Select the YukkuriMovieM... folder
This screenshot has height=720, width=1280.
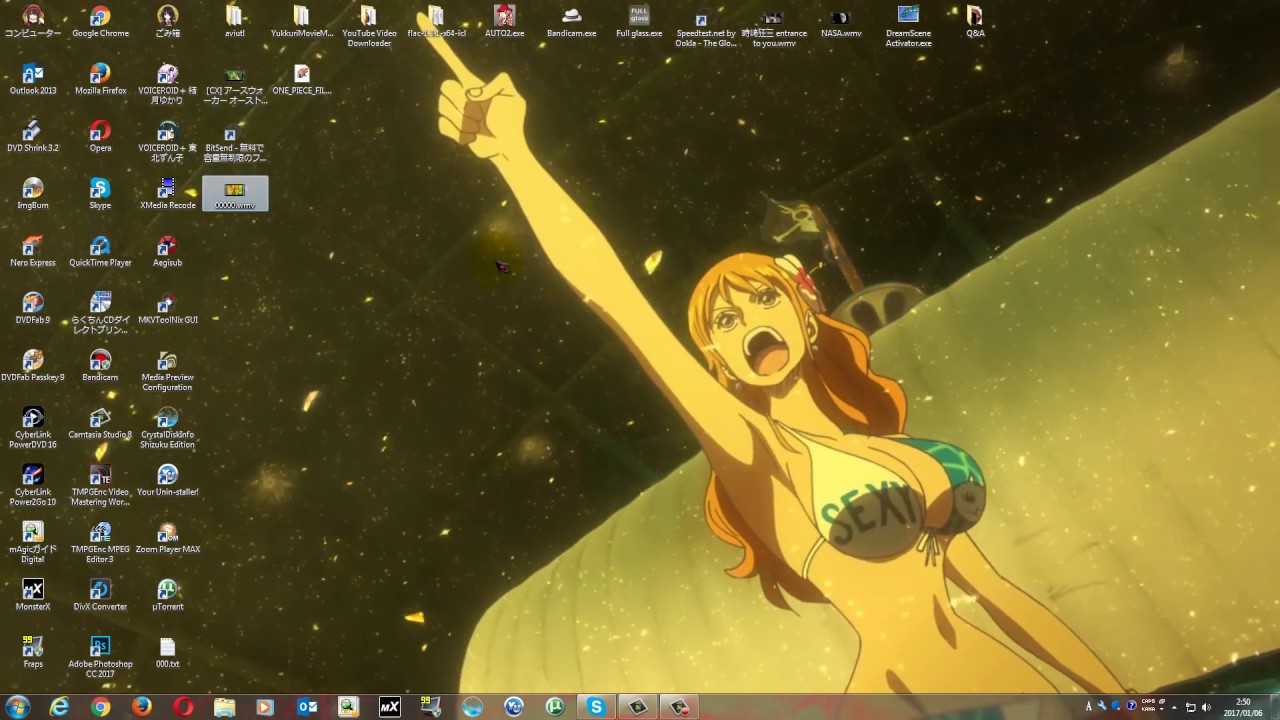coord(302,22)
